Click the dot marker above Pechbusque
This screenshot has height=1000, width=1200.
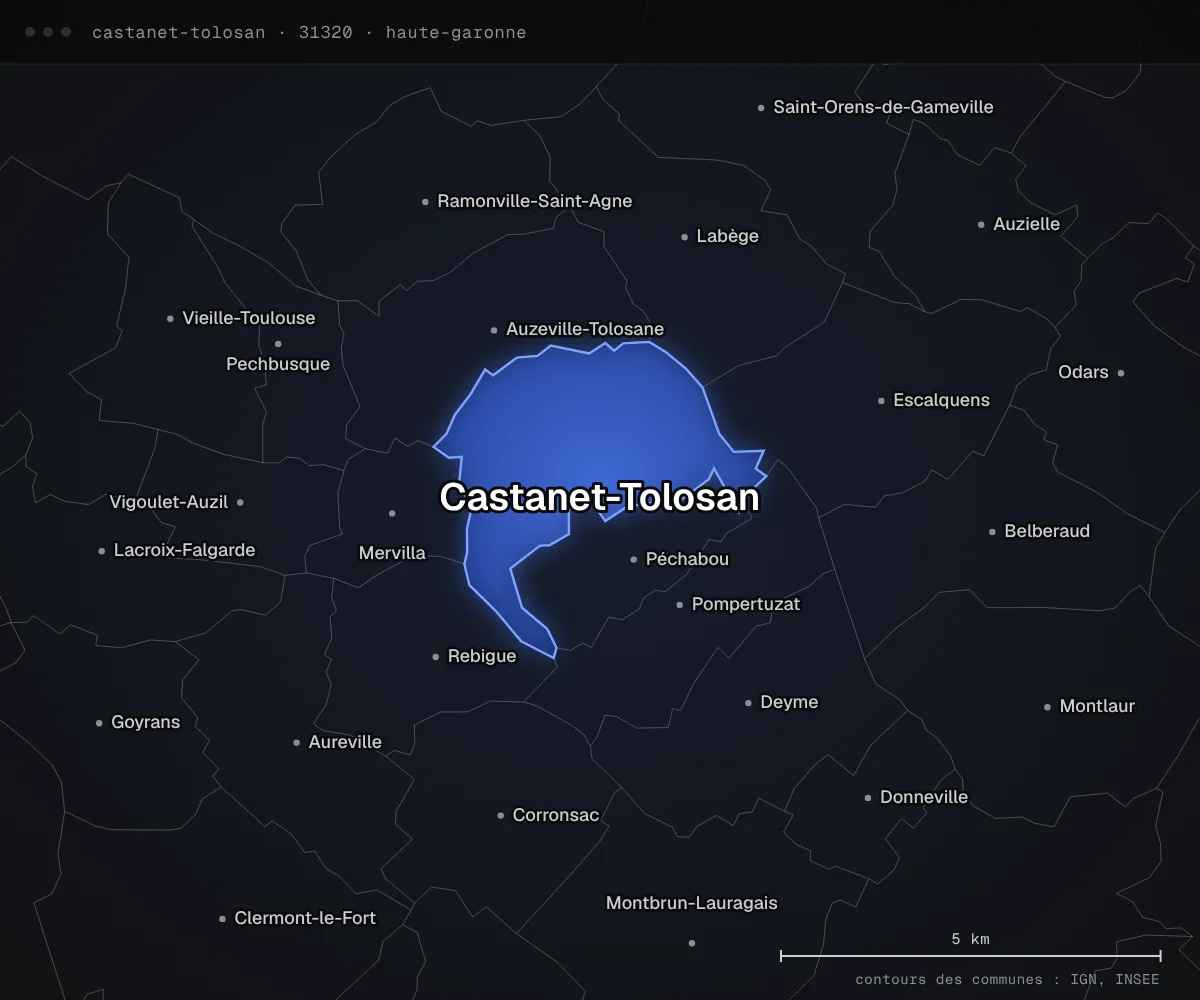point(278,344)
